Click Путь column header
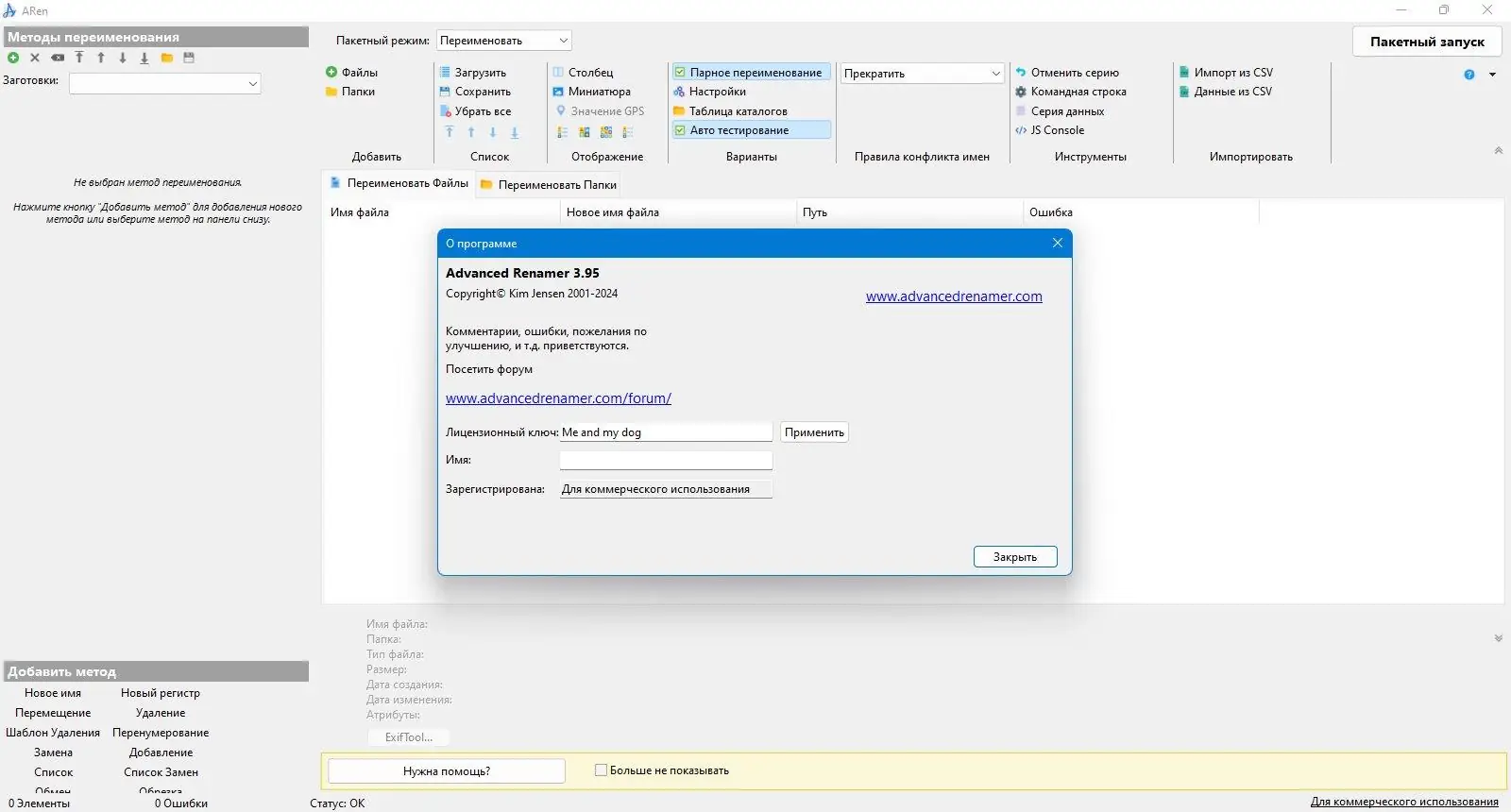The height and width of the screenshot is (812, 1511). 909,212
